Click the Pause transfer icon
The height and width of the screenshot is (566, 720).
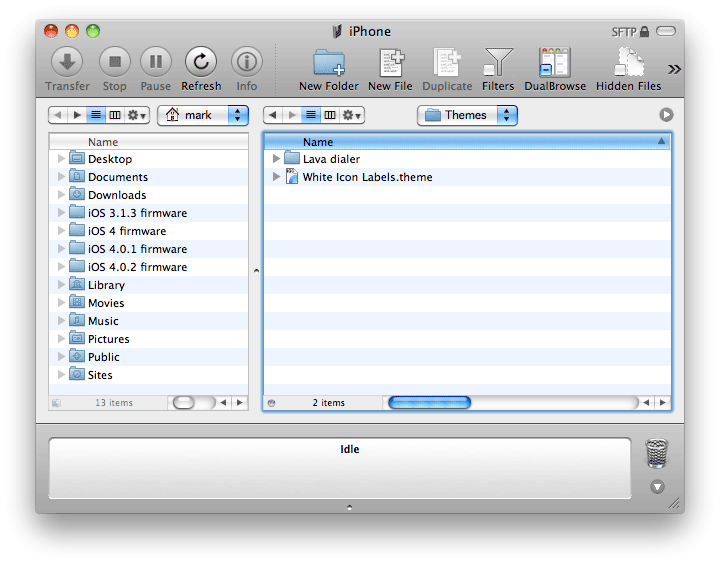coord(155,63)
